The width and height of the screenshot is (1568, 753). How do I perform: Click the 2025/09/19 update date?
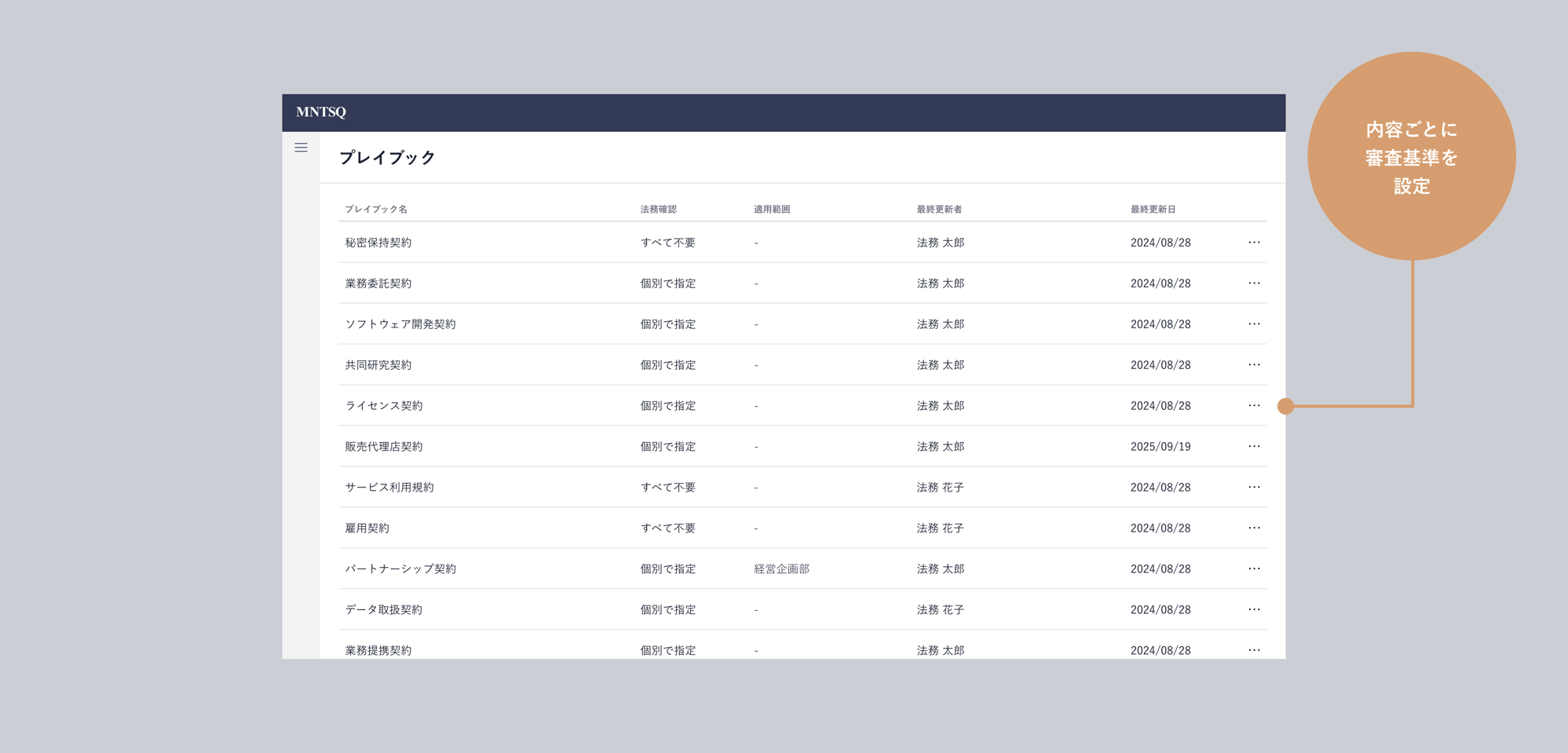[x=1160, y=447]
